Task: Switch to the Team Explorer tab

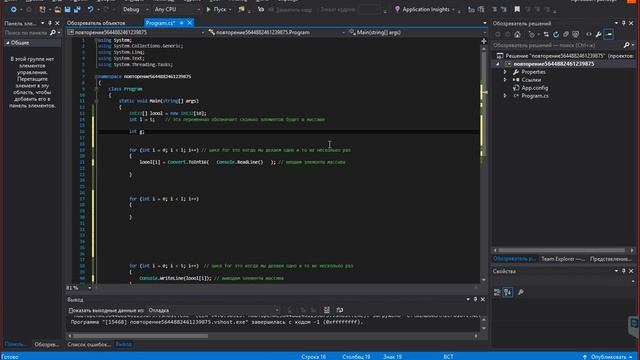Action: 563,259
